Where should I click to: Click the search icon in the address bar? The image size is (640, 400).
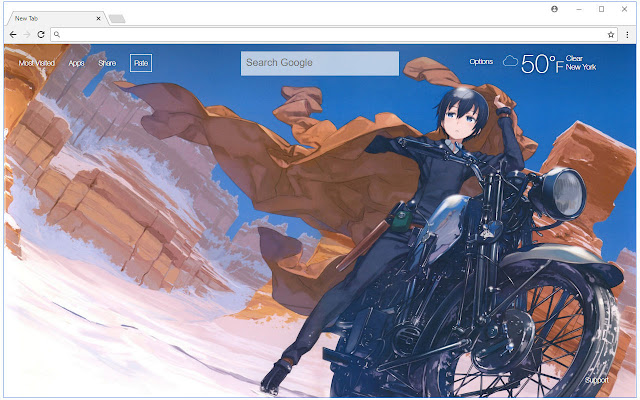pyautogui.click(x=57, y=35)
